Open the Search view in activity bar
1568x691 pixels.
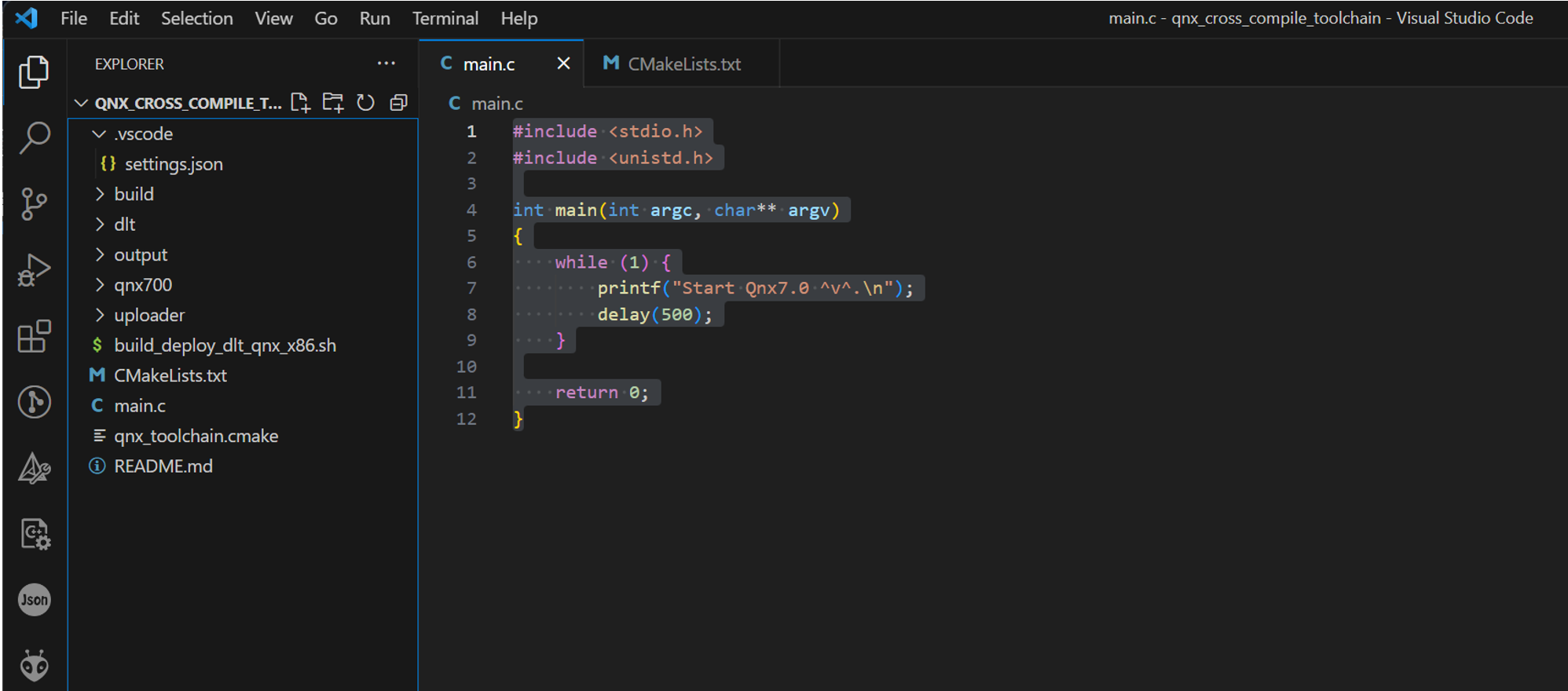34,137
